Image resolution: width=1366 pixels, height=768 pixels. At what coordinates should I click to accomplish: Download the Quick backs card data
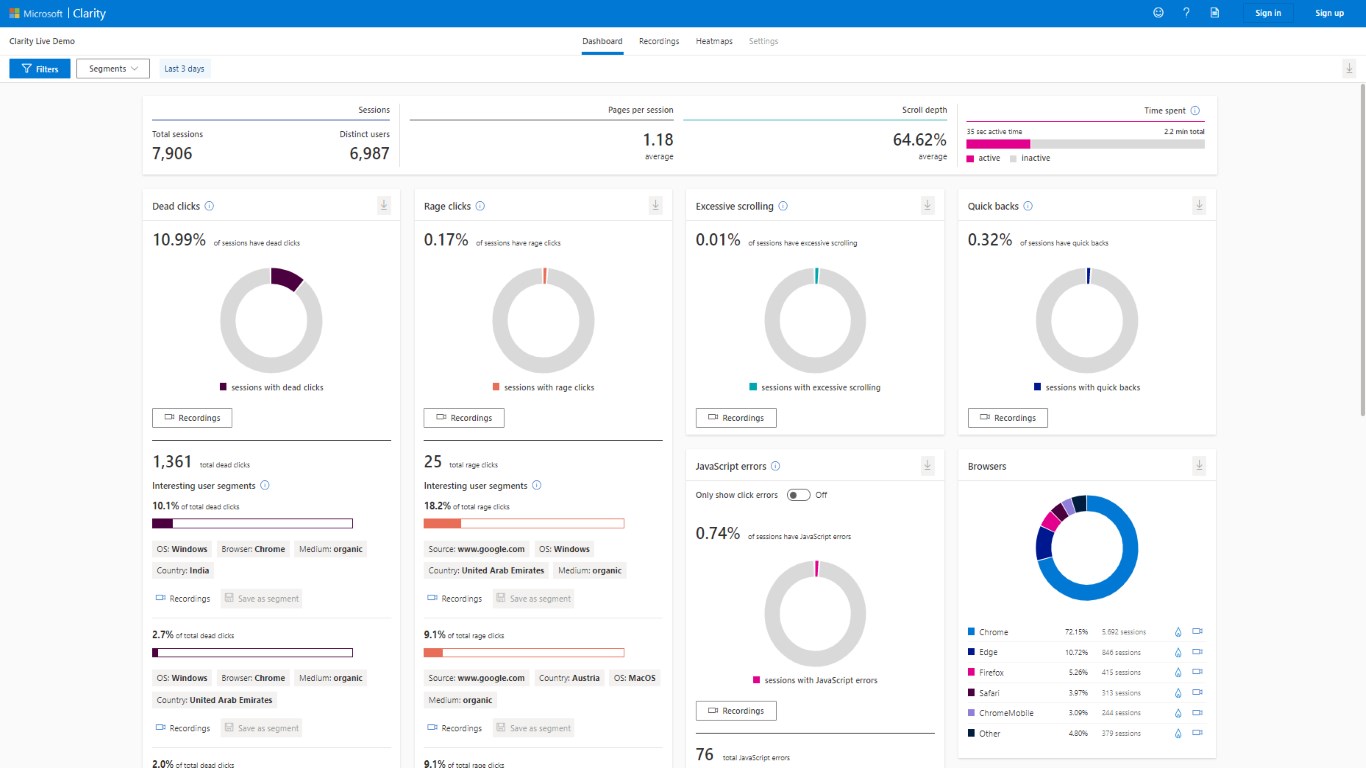point(1199,205)
